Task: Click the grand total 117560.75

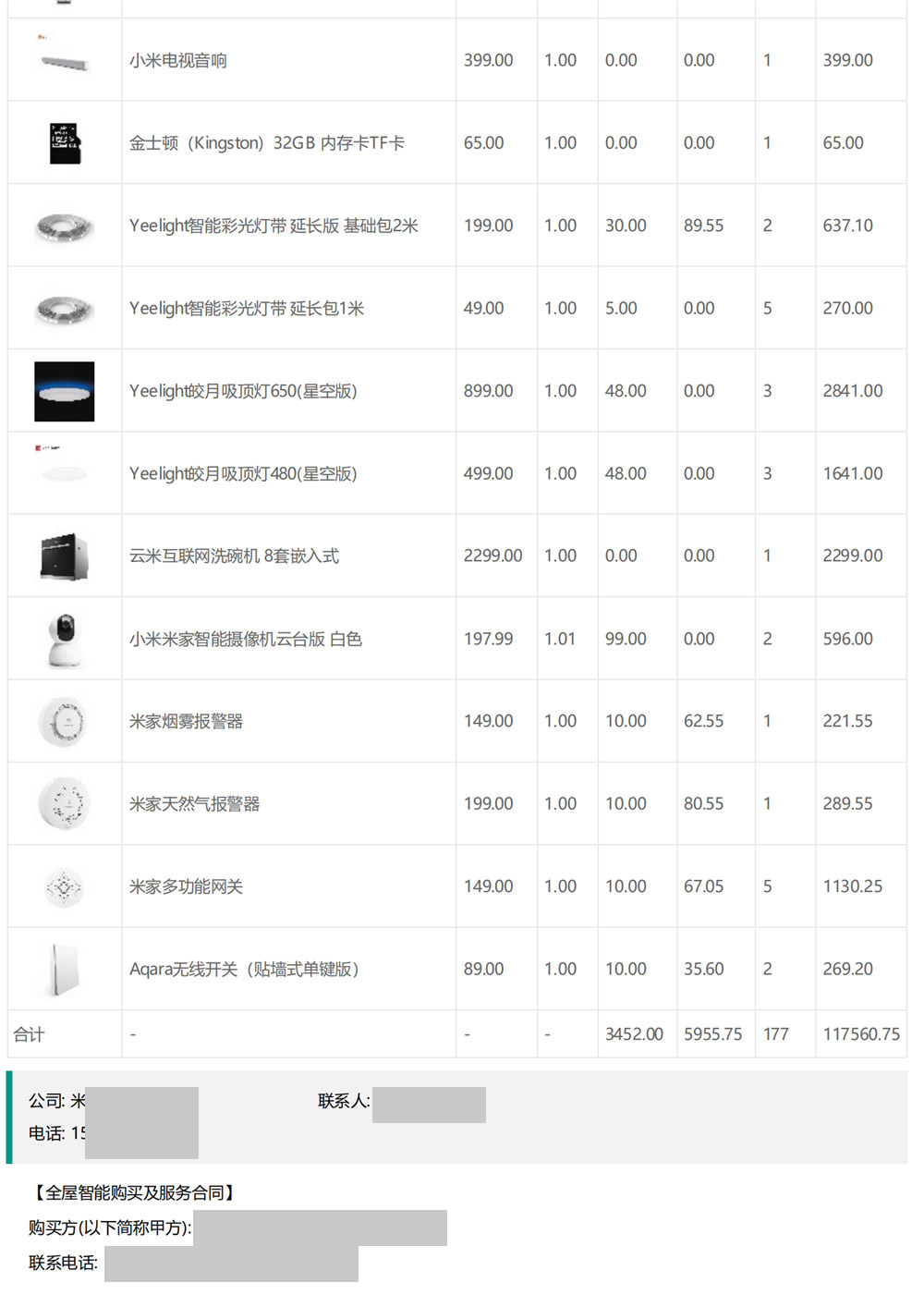Action: [x=861, y=1034]
